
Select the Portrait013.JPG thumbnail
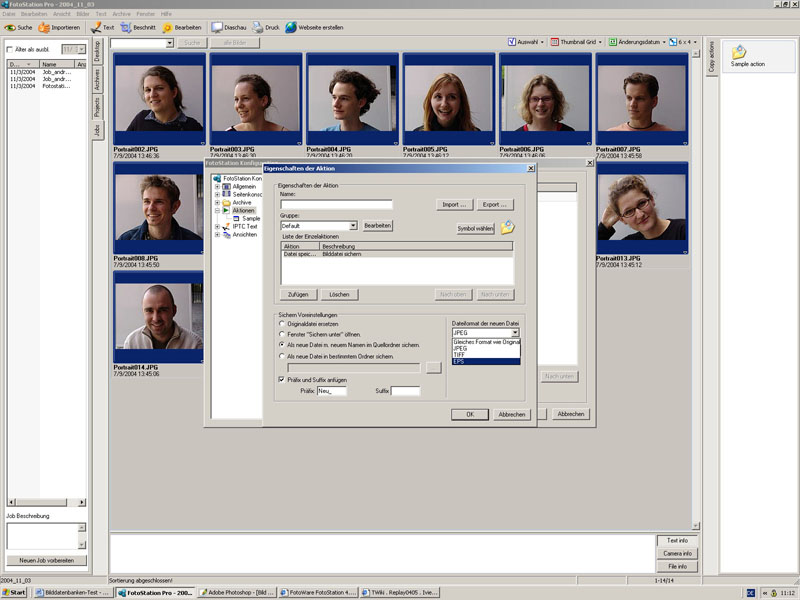[x=642, y=208]
